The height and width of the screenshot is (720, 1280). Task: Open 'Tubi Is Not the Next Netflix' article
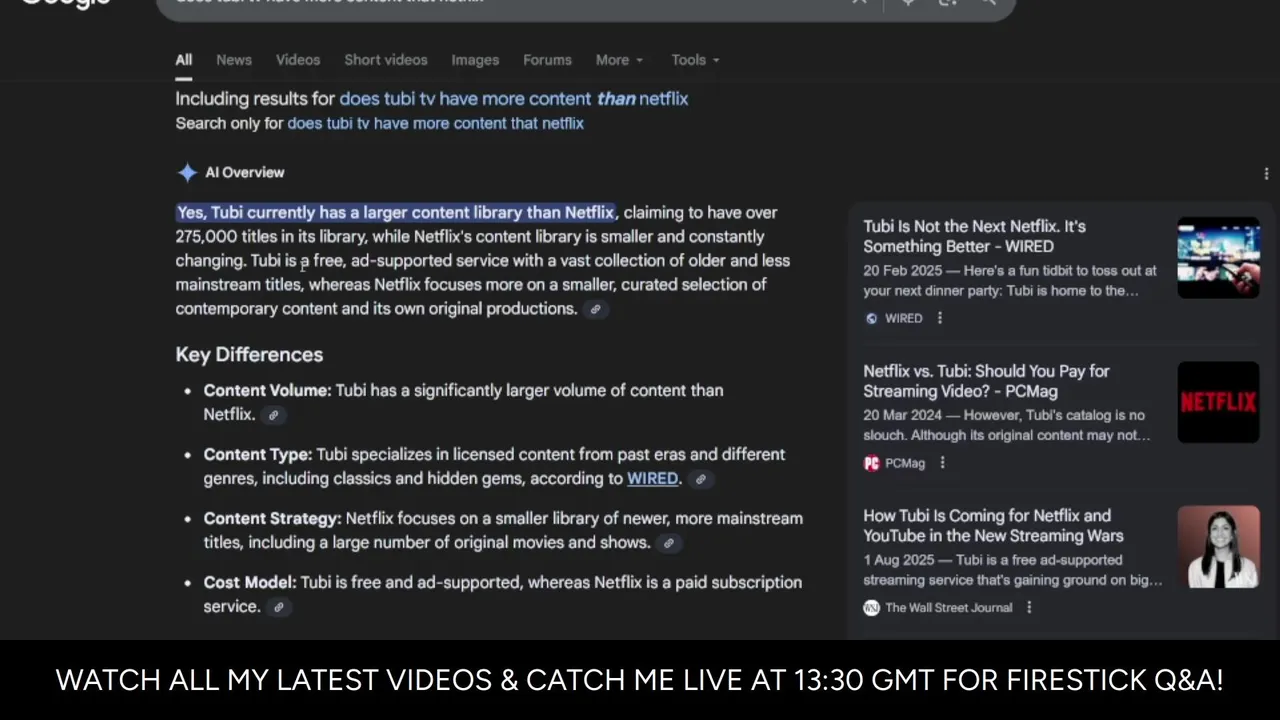(x=974, y=236)
